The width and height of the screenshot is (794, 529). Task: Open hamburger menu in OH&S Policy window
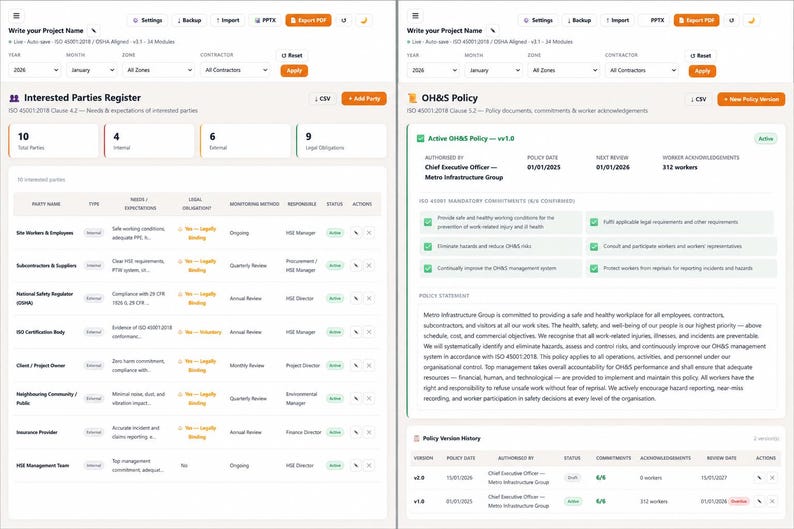tap(415, 16)
